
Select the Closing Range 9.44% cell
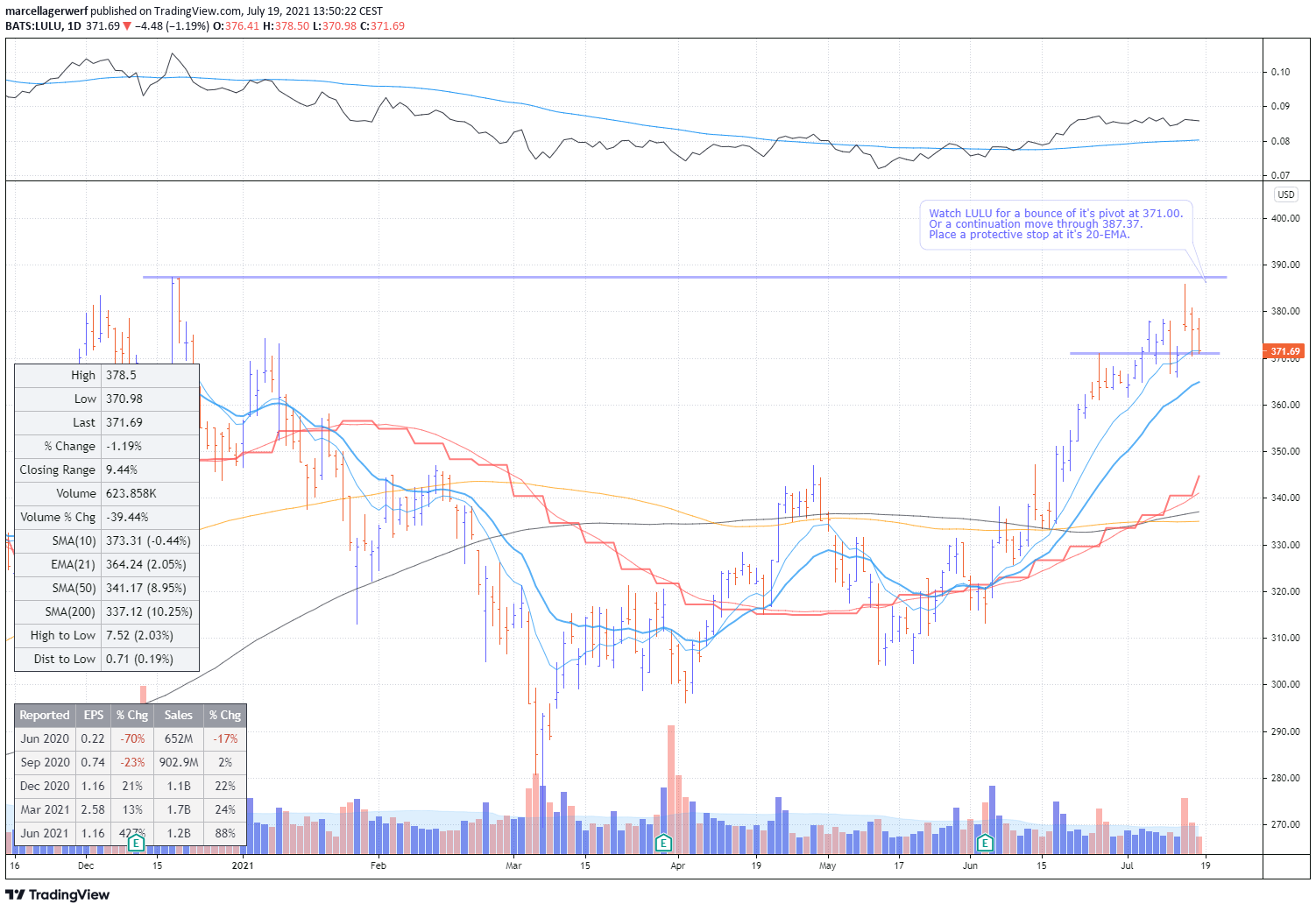click(150, 470)
